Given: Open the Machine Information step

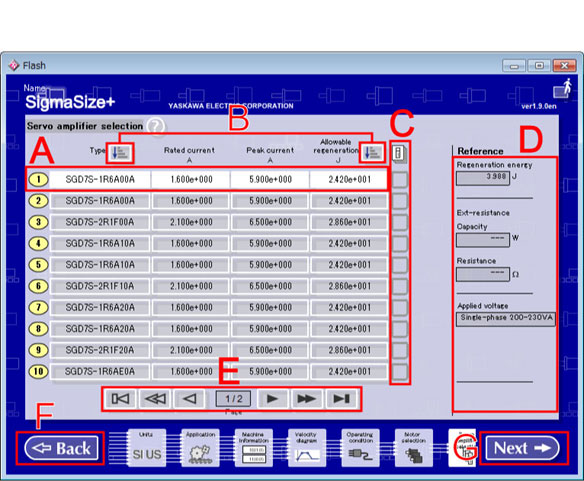Looking at the screenshot, I should (x=254, y=448).
